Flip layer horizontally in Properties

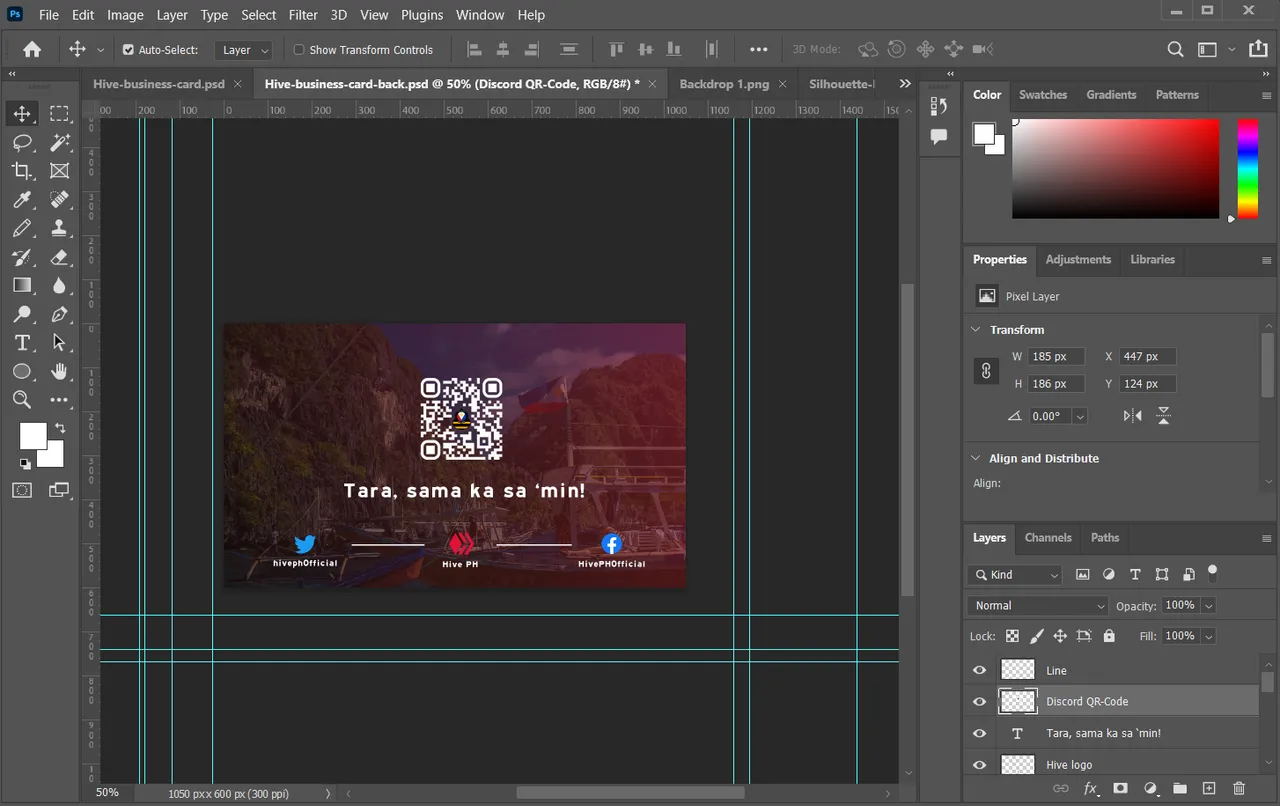[1132, 416]
